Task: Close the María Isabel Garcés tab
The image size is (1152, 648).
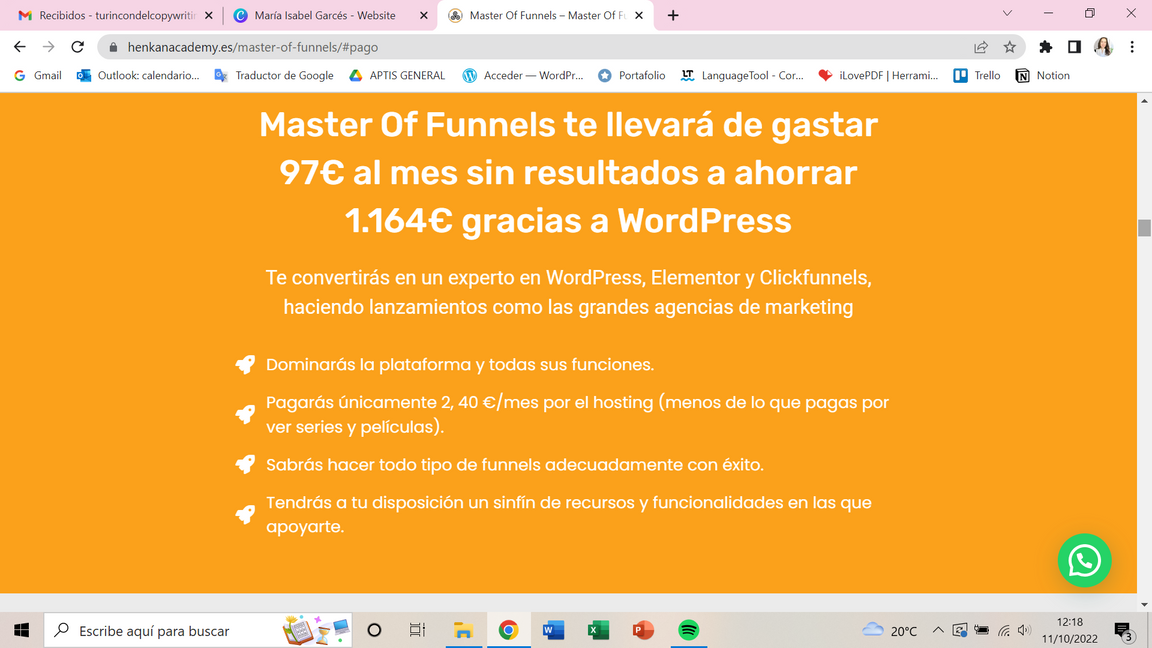Action: 423,15
